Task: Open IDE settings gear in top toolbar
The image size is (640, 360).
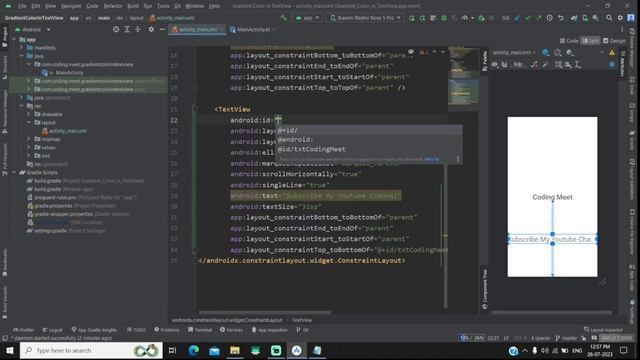Action: pyautogui.click(x=620, y=18)
